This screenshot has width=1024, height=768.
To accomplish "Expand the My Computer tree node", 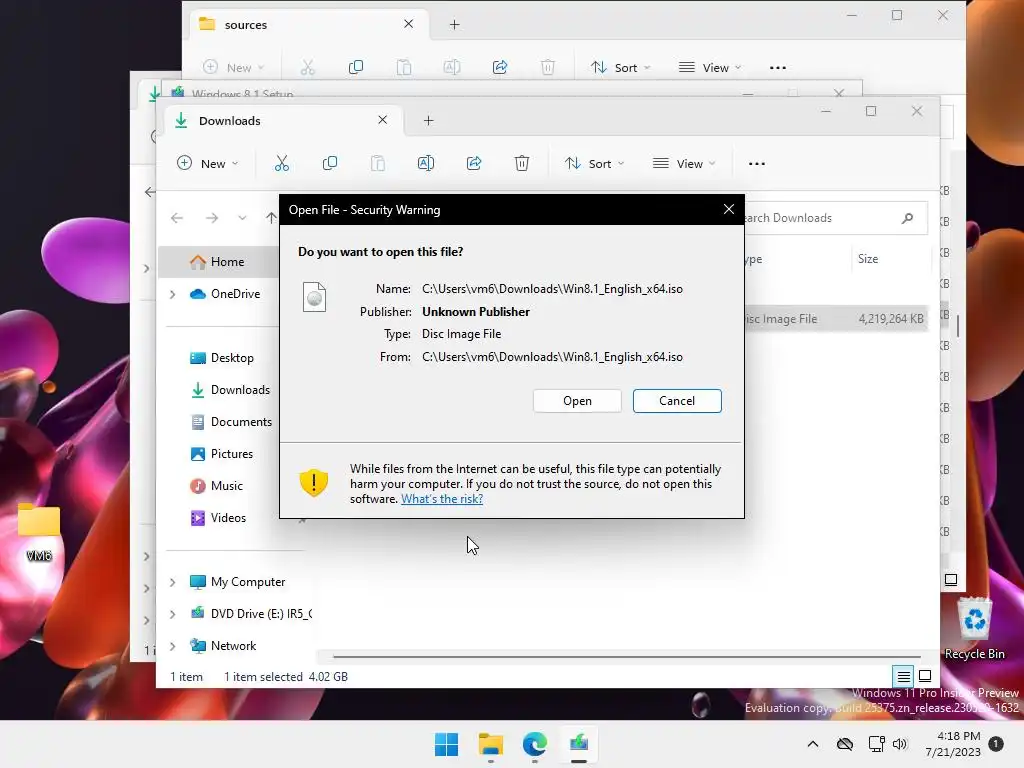I will 172,582.
